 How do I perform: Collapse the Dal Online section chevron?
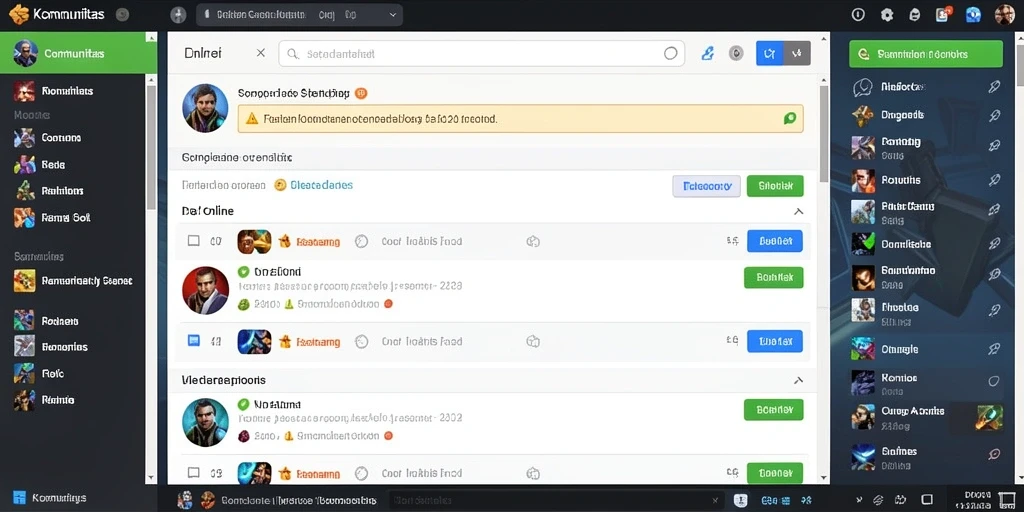[798, 212]
